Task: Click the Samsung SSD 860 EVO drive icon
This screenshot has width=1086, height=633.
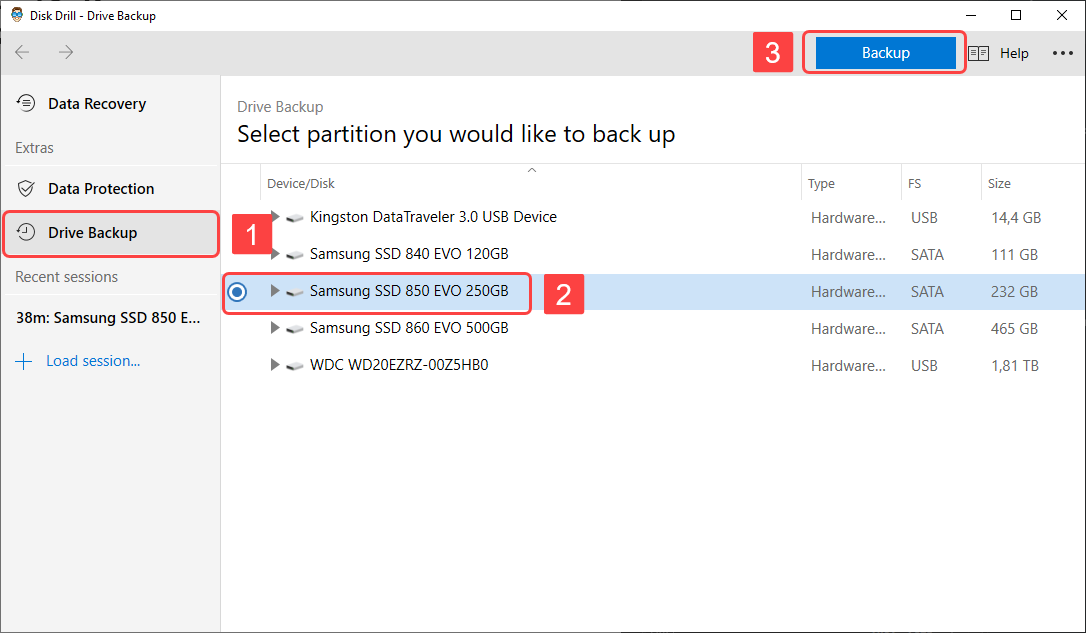Action: point(295,329)
